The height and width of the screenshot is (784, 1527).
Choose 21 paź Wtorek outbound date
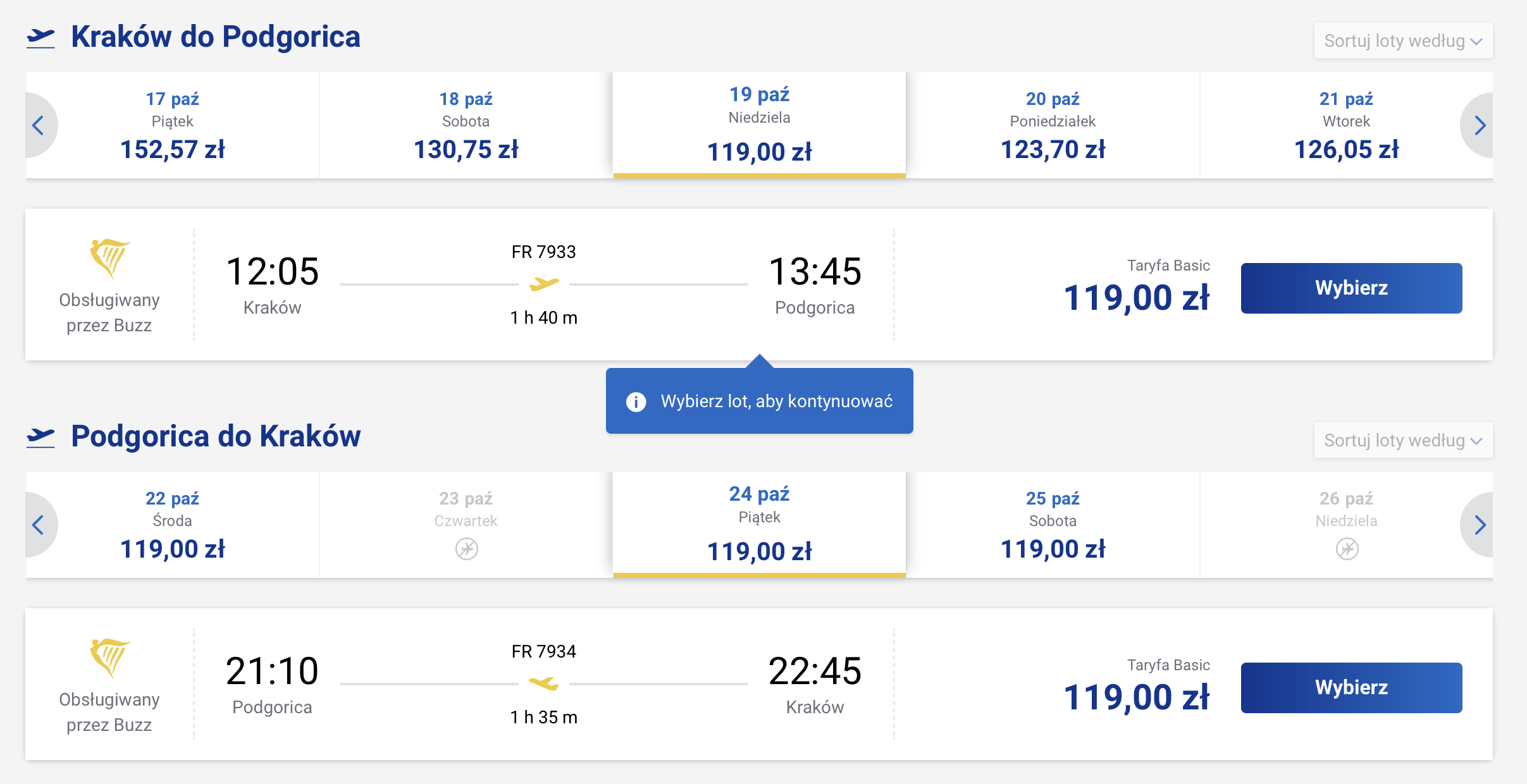tap(1346, 125)
